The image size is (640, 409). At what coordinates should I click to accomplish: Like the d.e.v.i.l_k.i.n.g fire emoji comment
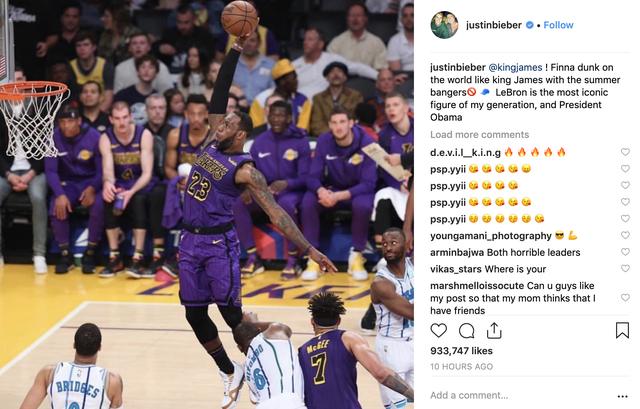(625, 152)
